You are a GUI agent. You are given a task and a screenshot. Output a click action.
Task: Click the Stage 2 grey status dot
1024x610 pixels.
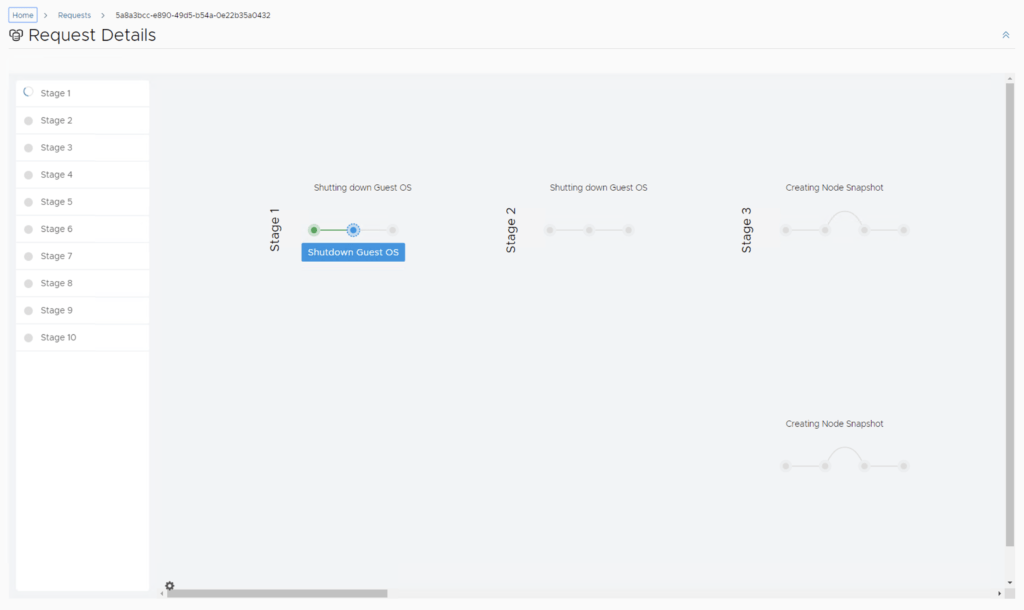coord(28,121)
